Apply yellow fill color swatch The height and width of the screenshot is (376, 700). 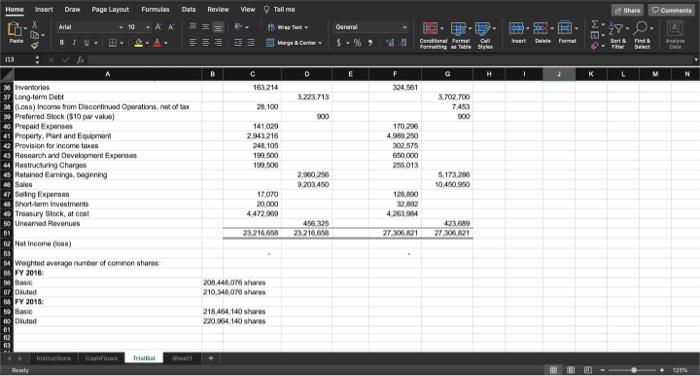(x=138, y=43)
